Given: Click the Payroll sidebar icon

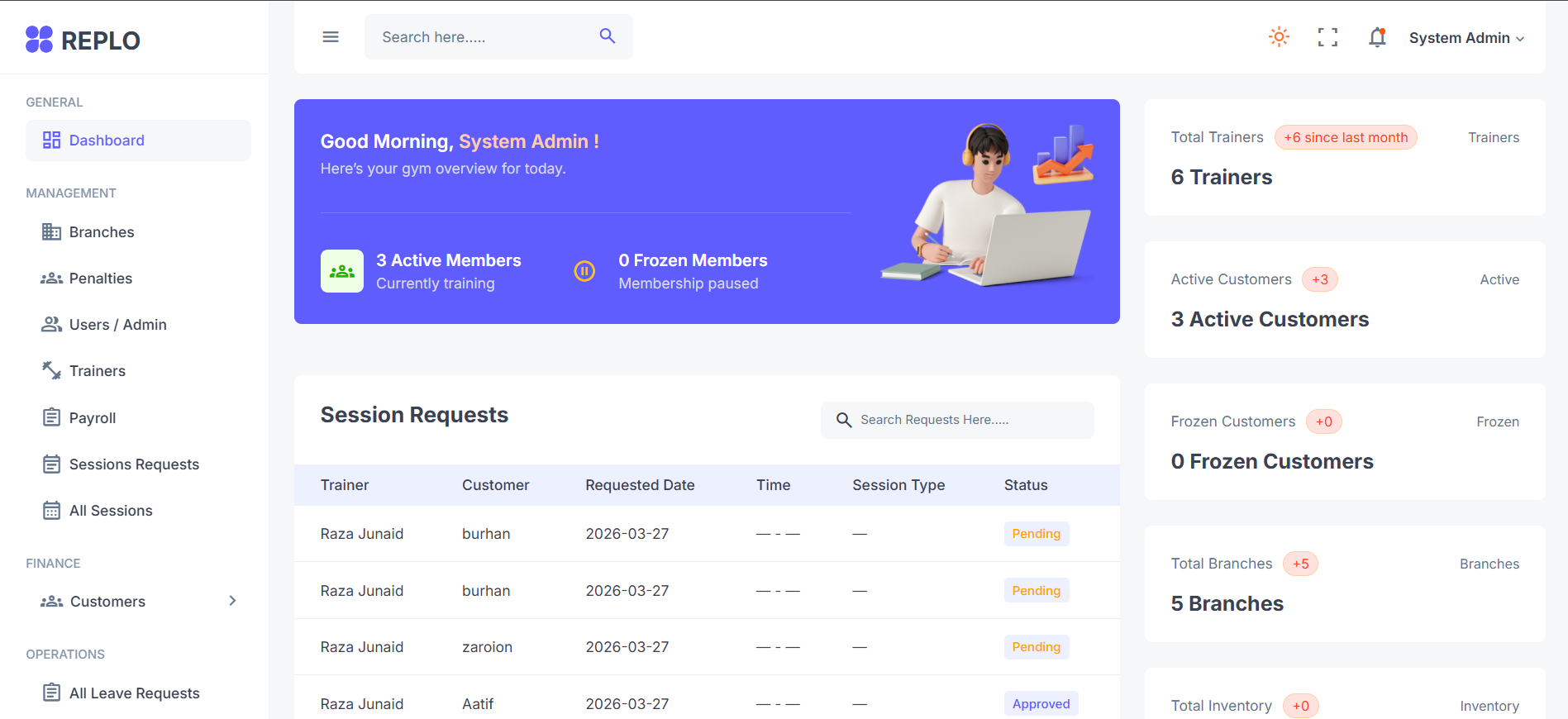Looking at the screenshot, I should point(51,417).
